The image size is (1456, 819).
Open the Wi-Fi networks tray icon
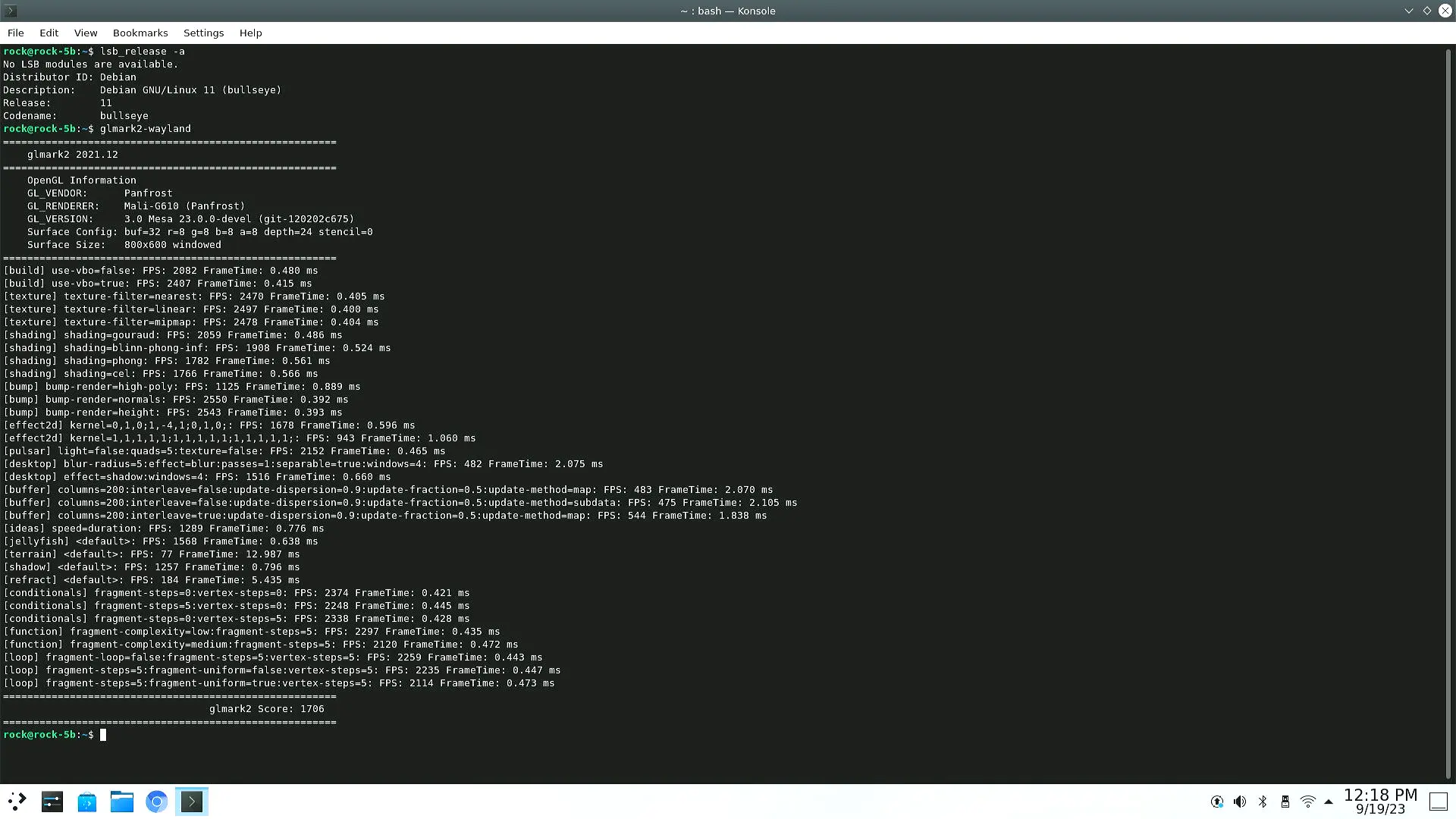tap(1308, 802)
